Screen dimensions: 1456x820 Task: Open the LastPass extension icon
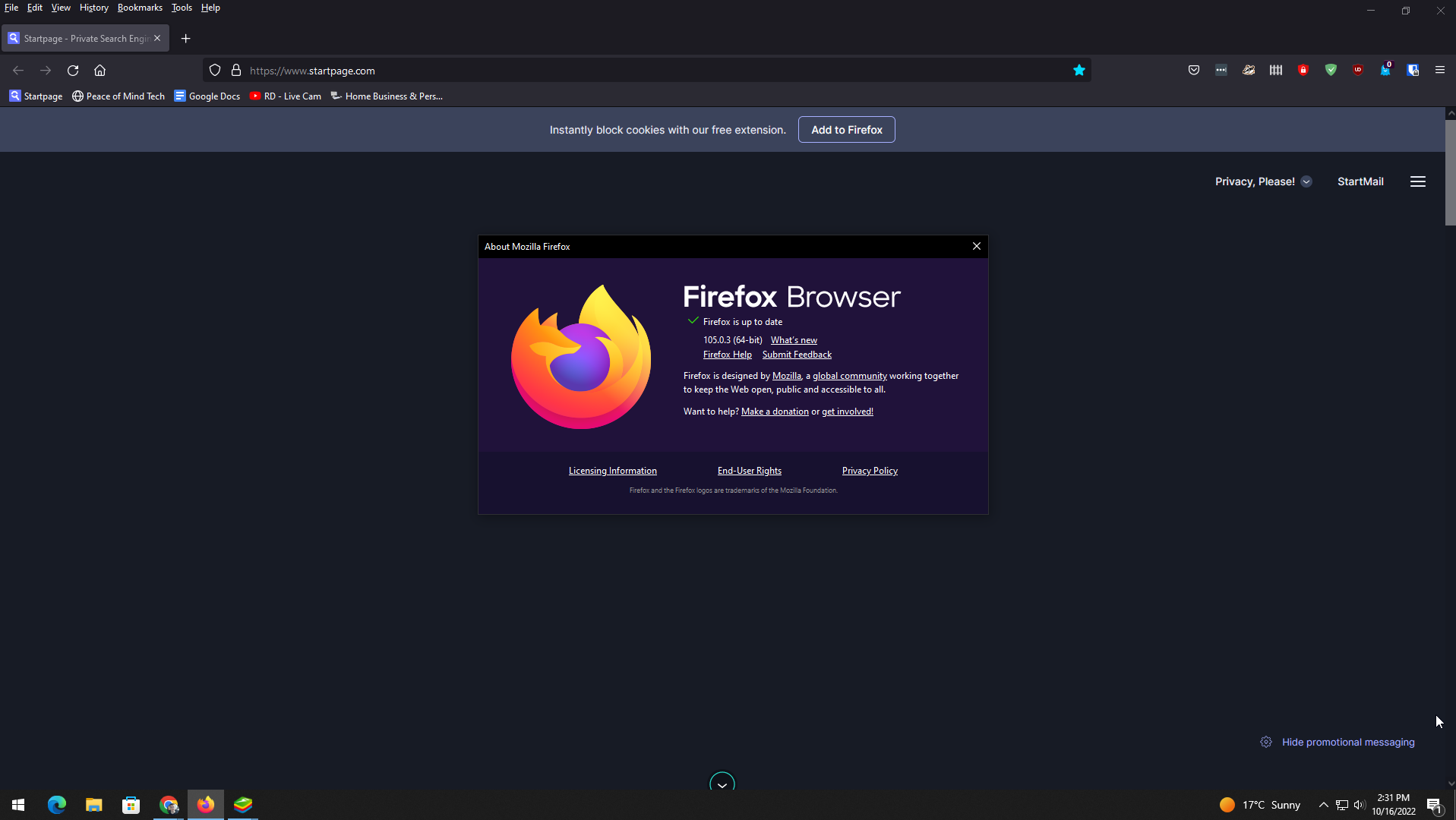(x=1221, y=70)
